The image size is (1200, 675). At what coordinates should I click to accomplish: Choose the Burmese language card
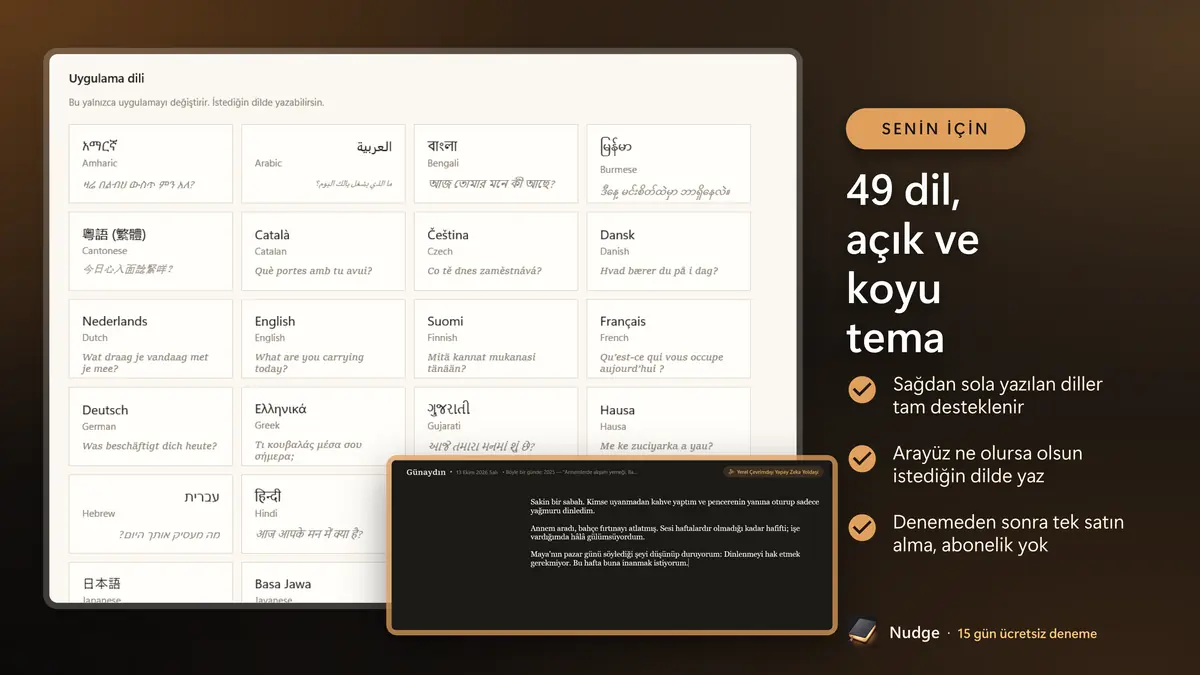click(x=668, y=164)
